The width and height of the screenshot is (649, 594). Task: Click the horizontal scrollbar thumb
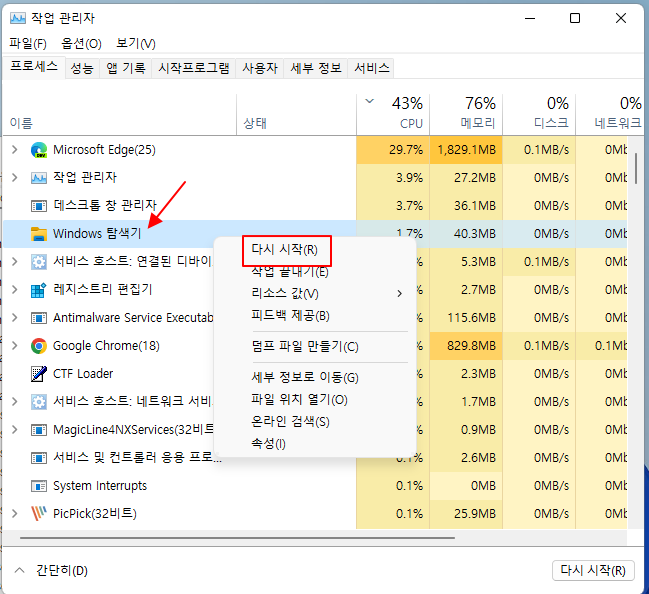237,538
